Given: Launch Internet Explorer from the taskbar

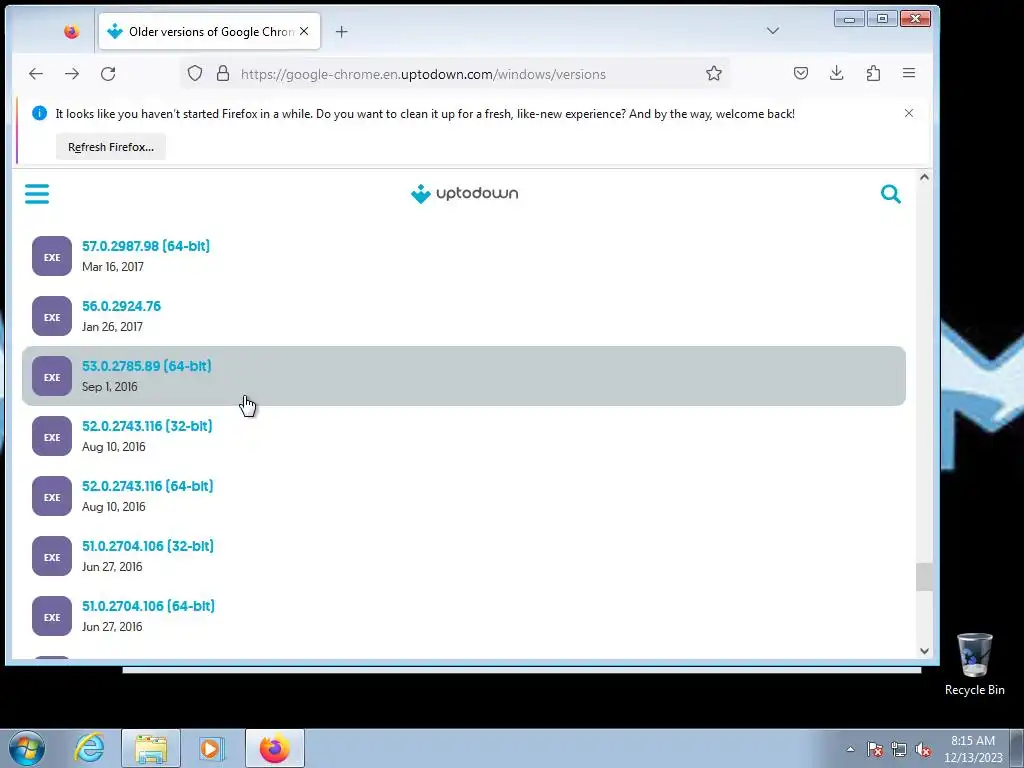Looking at the screenshot, I should click(89, 748).
